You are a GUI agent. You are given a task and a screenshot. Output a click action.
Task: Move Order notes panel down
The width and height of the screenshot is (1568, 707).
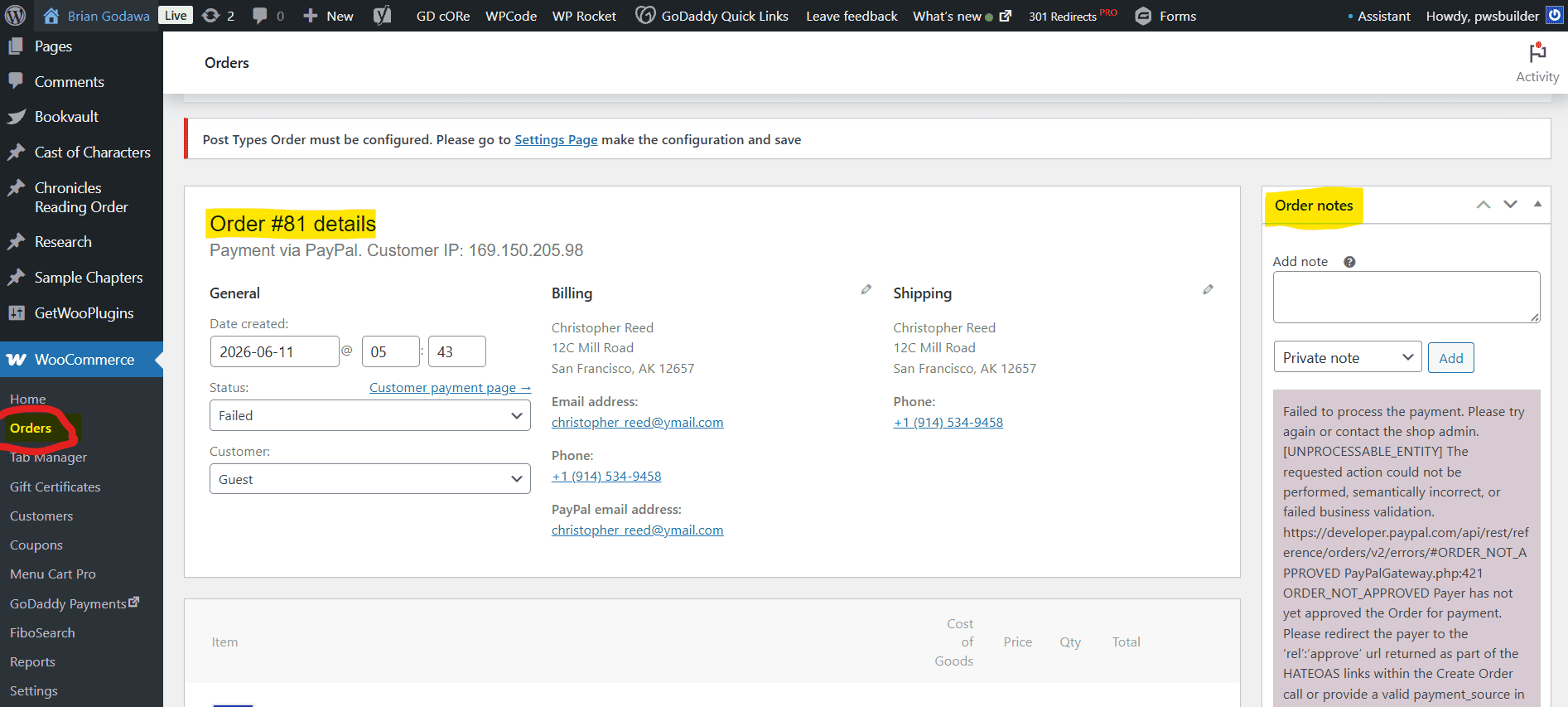tap(1511, 205)
